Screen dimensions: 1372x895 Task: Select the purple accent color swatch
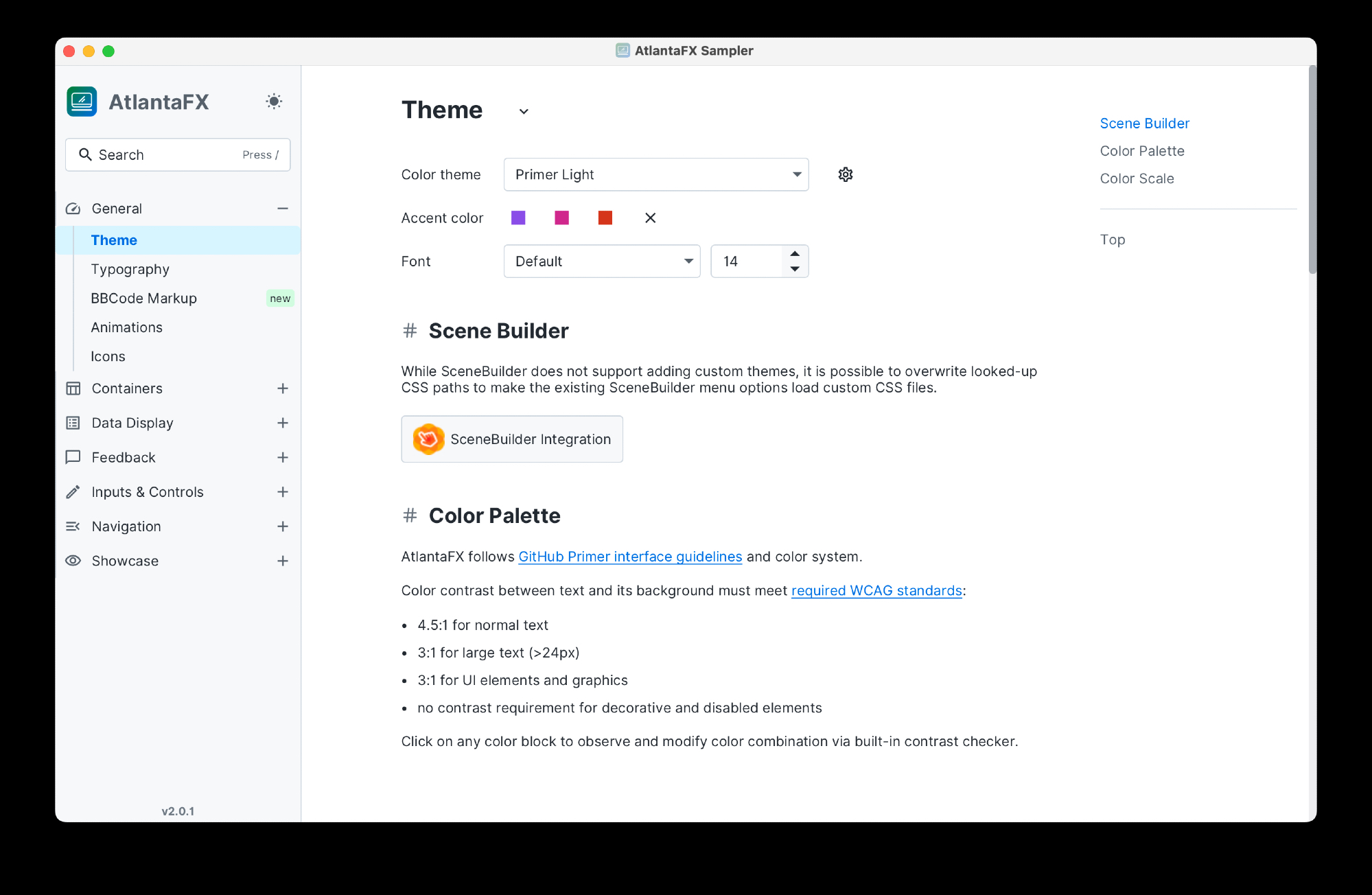(x=518, y=218)
